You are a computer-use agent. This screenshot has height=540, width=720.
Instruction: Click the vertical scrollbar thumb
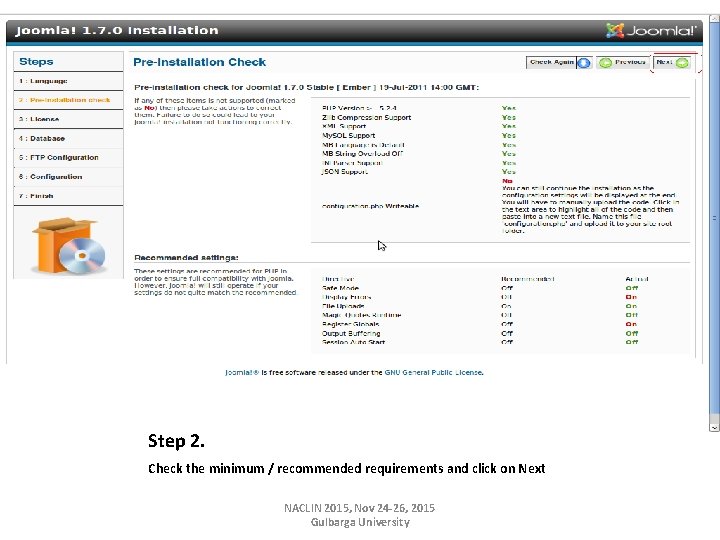click(714, 218)
